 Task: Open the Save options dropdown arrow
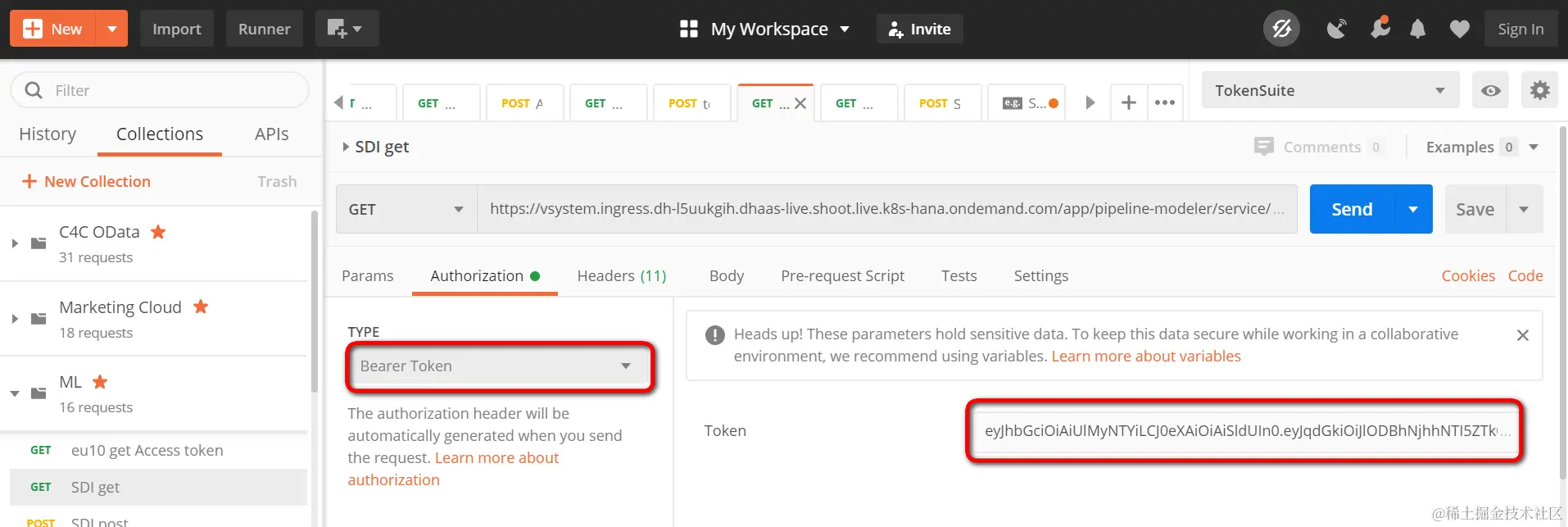(1524, 209)
